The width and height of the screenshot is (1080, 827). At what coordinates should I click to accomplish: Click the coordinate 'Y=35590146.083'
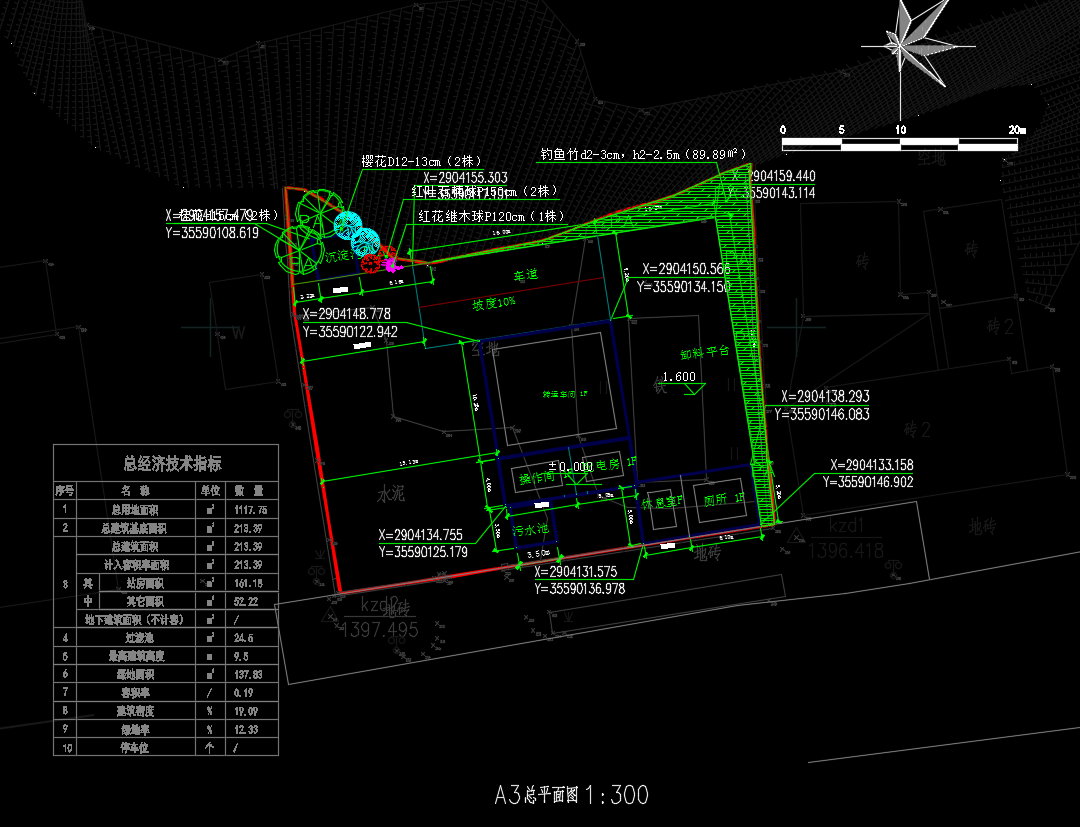[822, 415]
